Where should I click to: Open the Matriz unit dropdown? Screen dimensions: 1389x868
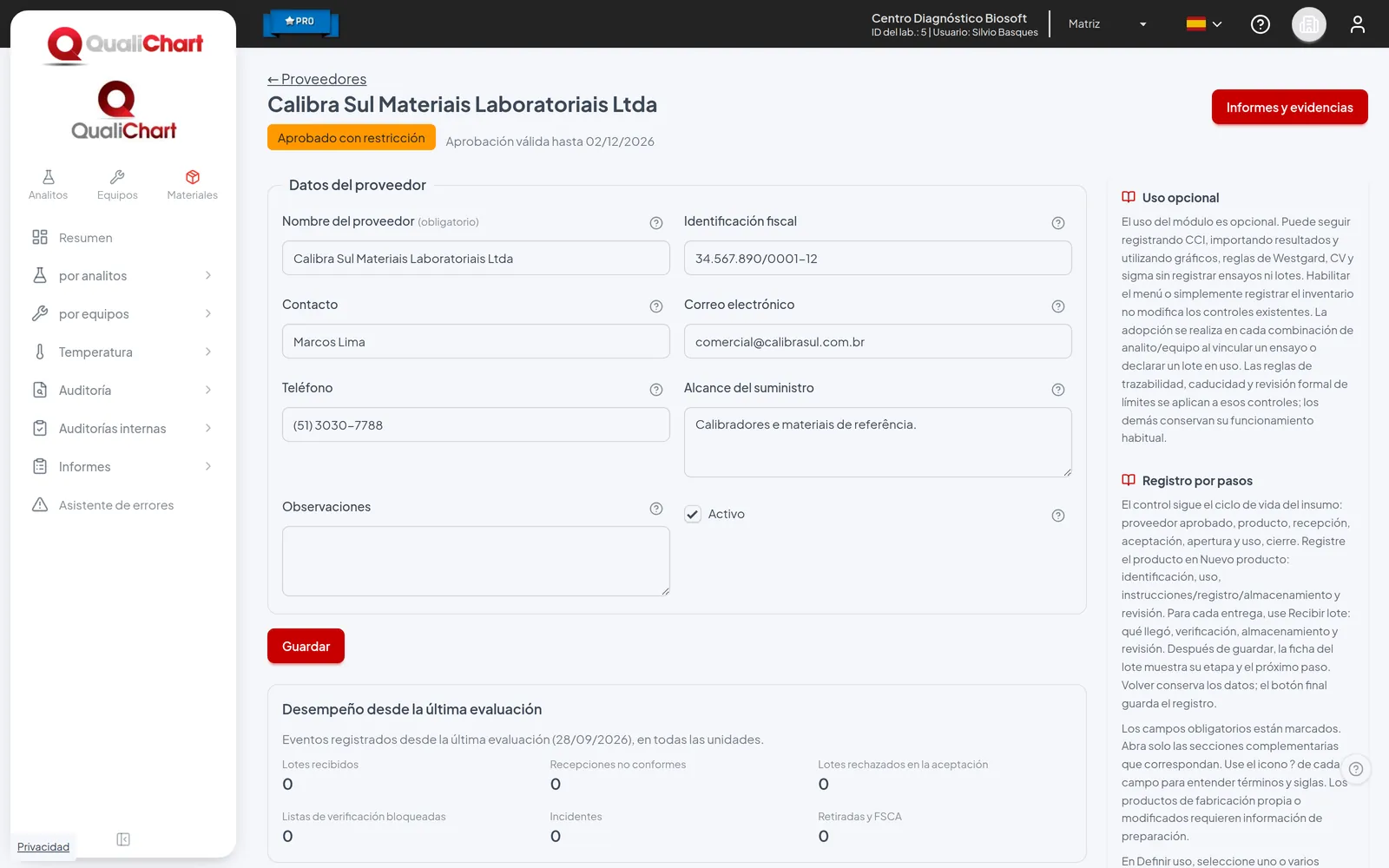pyautogui.click(x=1108, y=24)
